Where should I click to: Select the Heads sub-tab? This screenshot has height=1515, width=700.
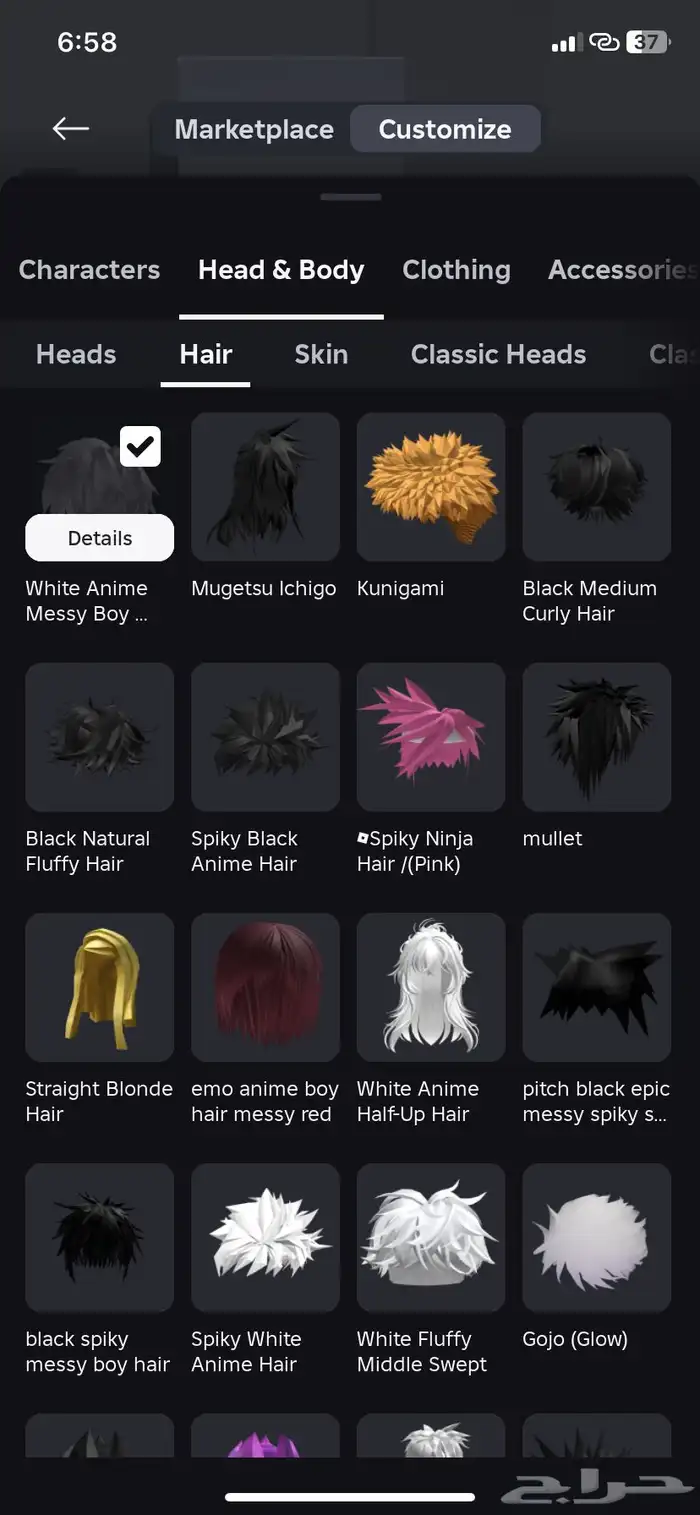click(76, 354)
